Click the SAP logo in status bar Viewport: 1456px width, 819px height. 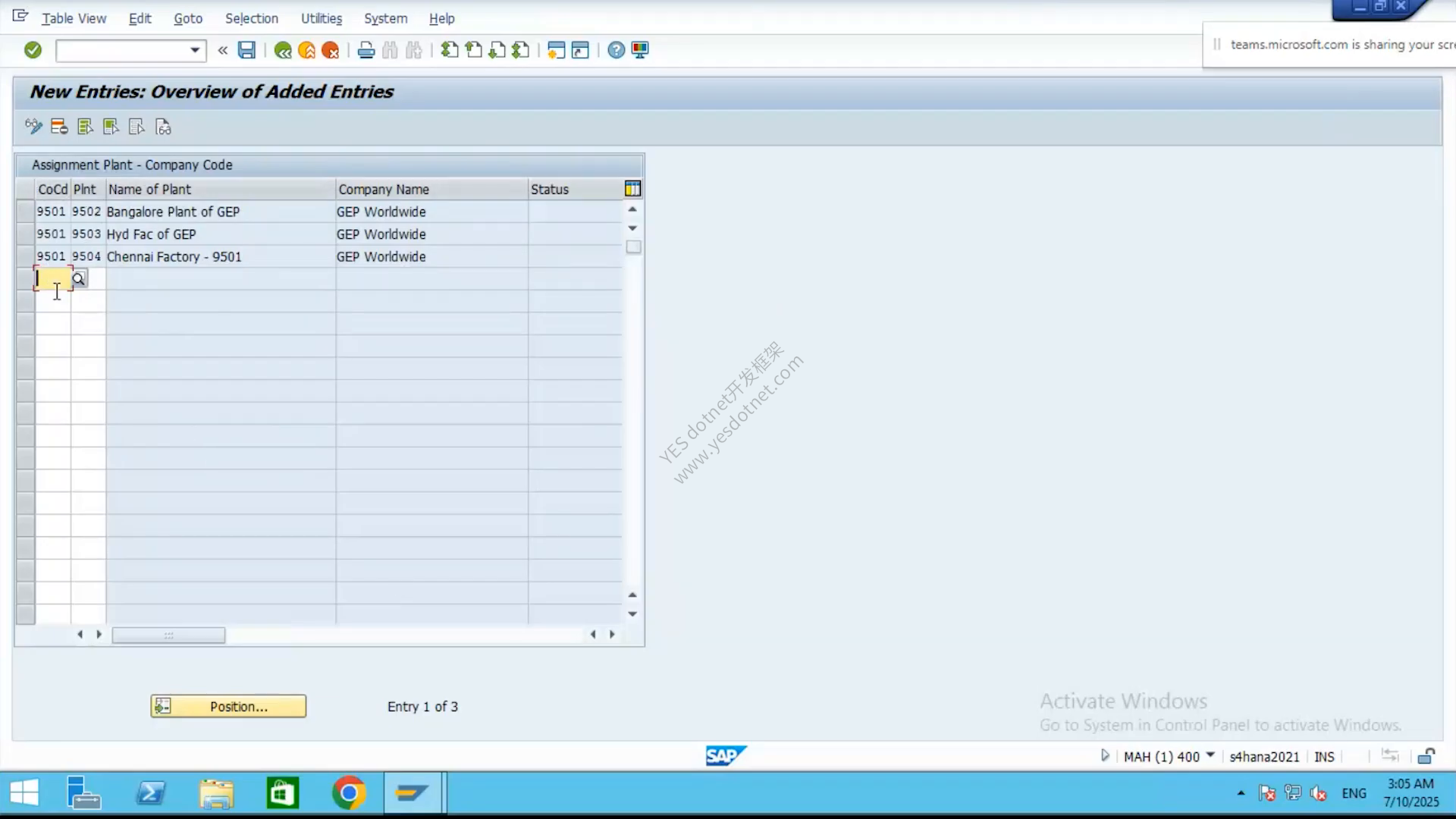click(726, 755)
